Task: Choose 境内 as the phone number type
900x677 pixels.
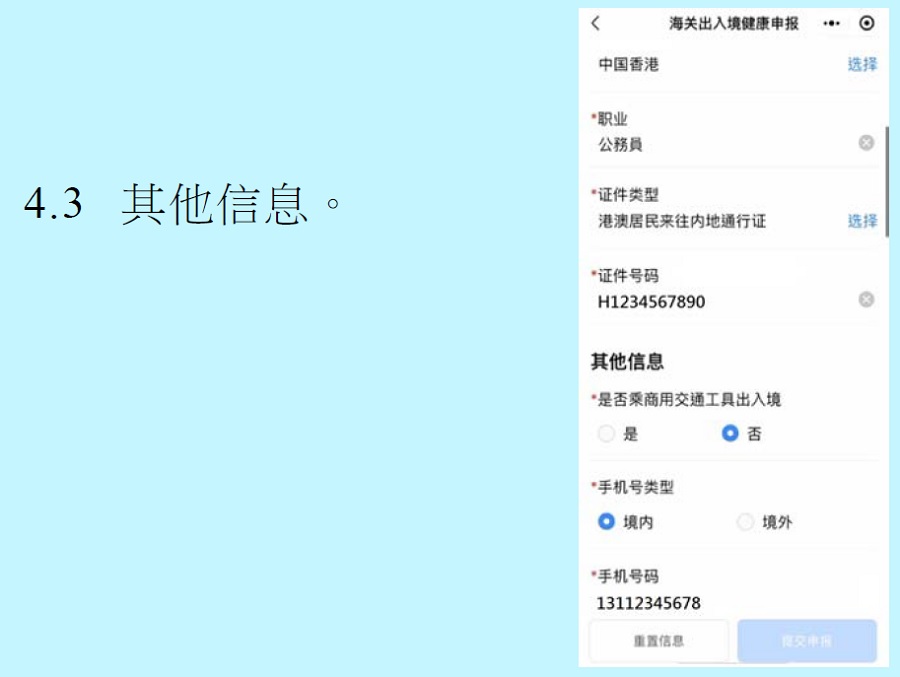Action: click(607, 522)
